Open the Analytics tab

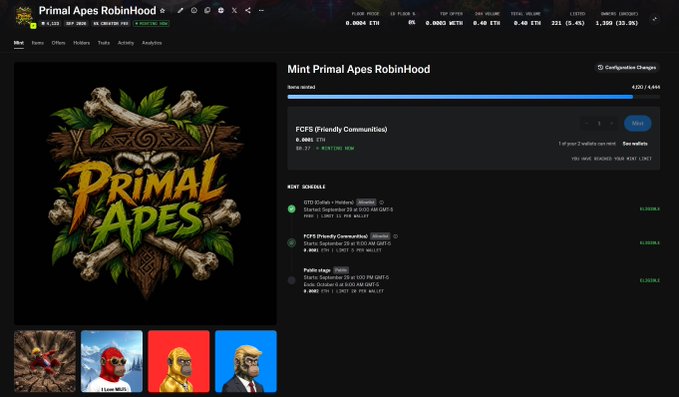[x=152, y=43]
